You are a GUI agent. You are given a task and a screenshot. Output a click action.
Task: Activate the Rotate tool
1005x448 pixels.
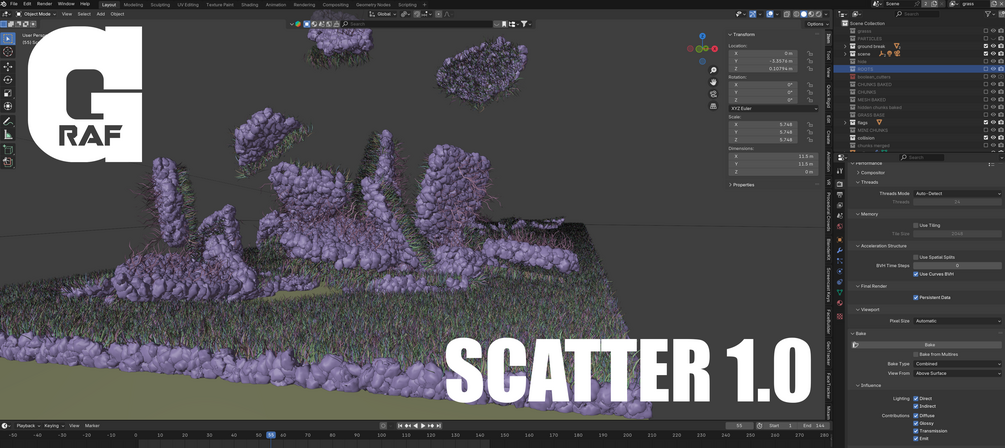[x=8, y=80]
